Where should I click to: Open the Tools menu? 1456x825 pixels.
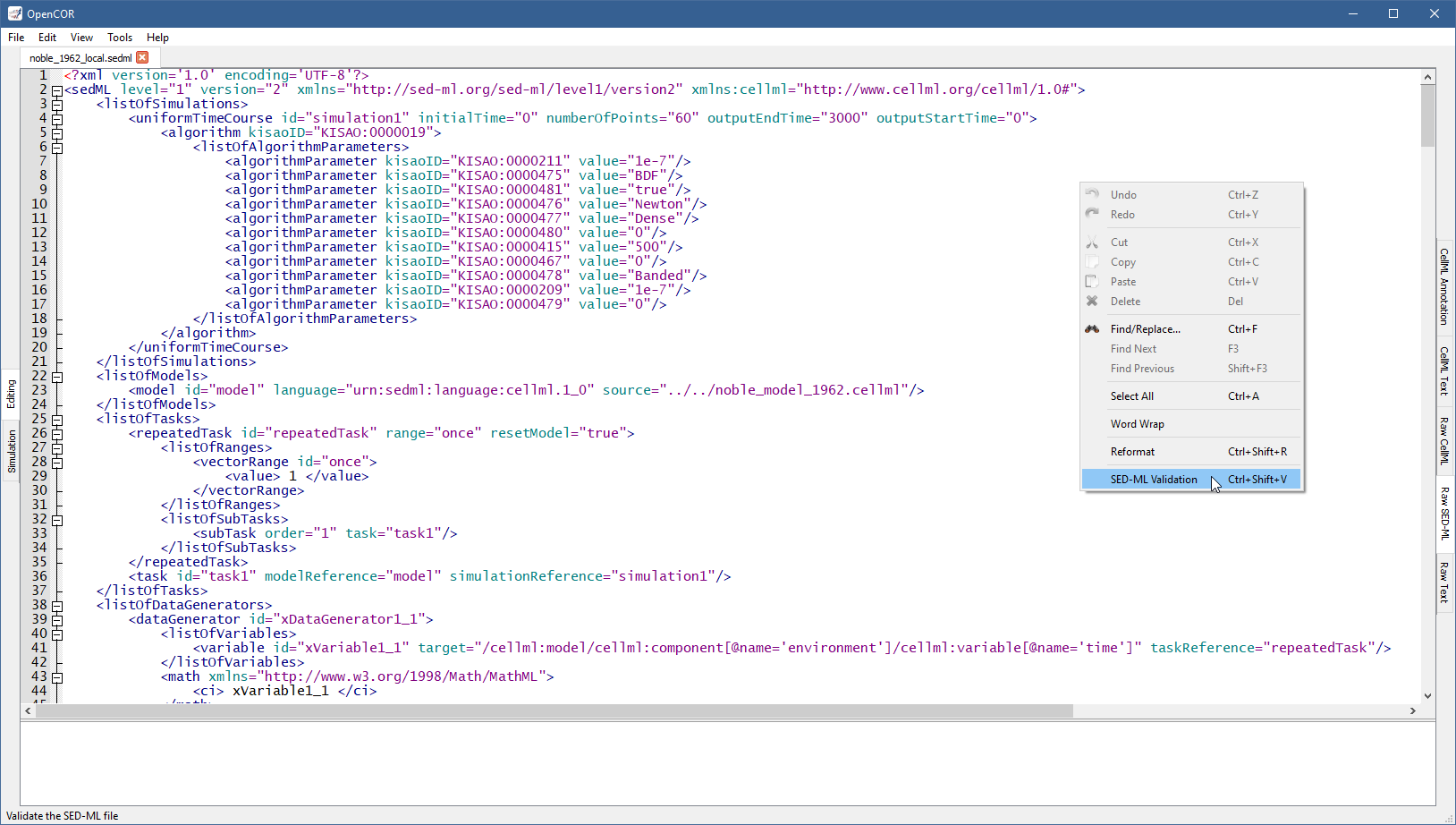(x=120, y=38)
